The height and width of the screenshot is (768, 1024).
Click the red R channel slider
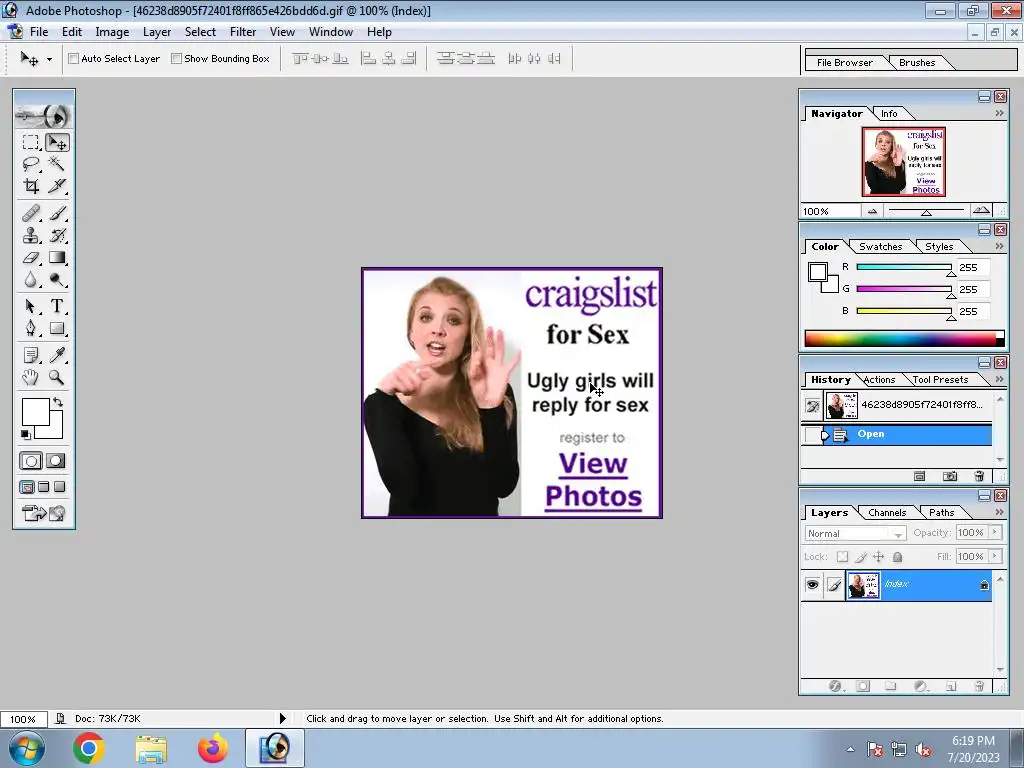click(904, 267)
